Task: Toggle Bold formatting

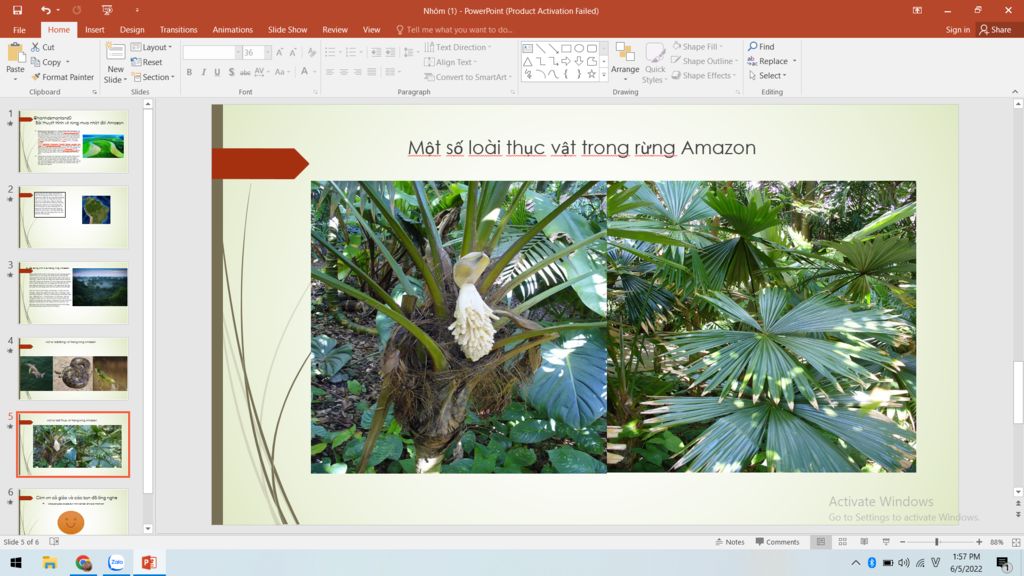Action: pyautogui.click(x=189, y=72)
